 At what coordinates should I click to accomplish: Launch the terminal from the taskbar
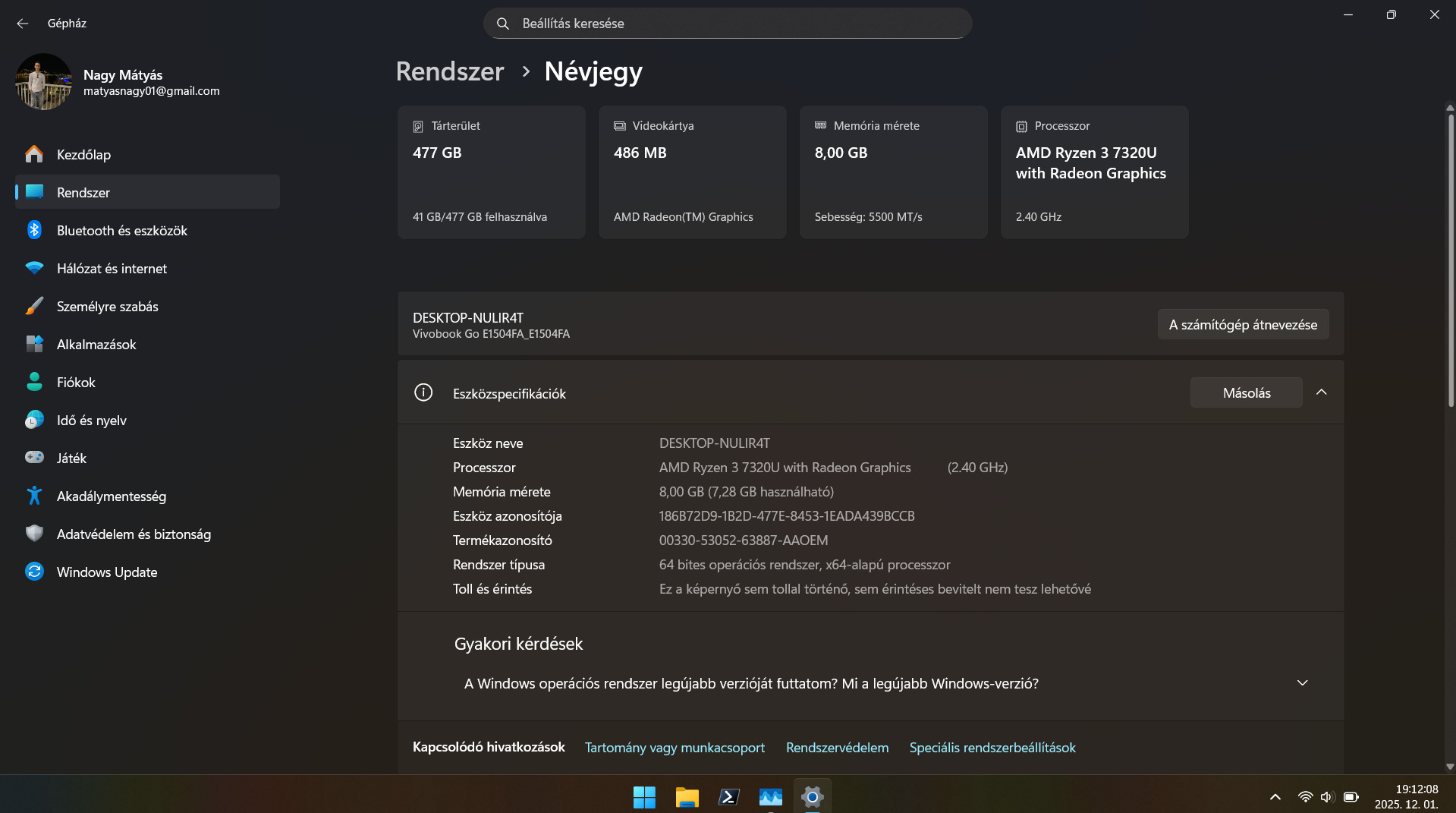728,797
